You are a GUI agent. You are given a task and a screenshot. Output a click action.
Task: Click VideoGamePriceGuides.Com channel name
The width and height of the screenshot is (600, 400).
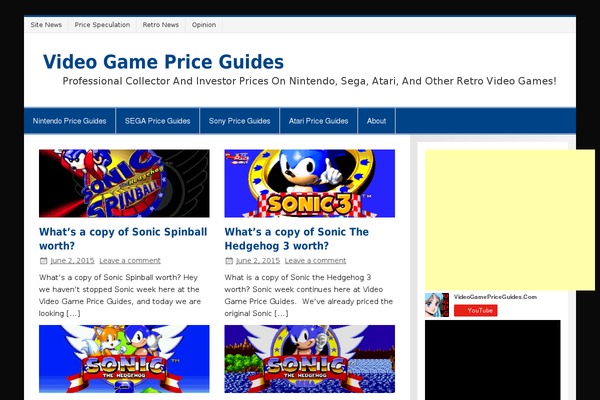(x=495, y=297)
